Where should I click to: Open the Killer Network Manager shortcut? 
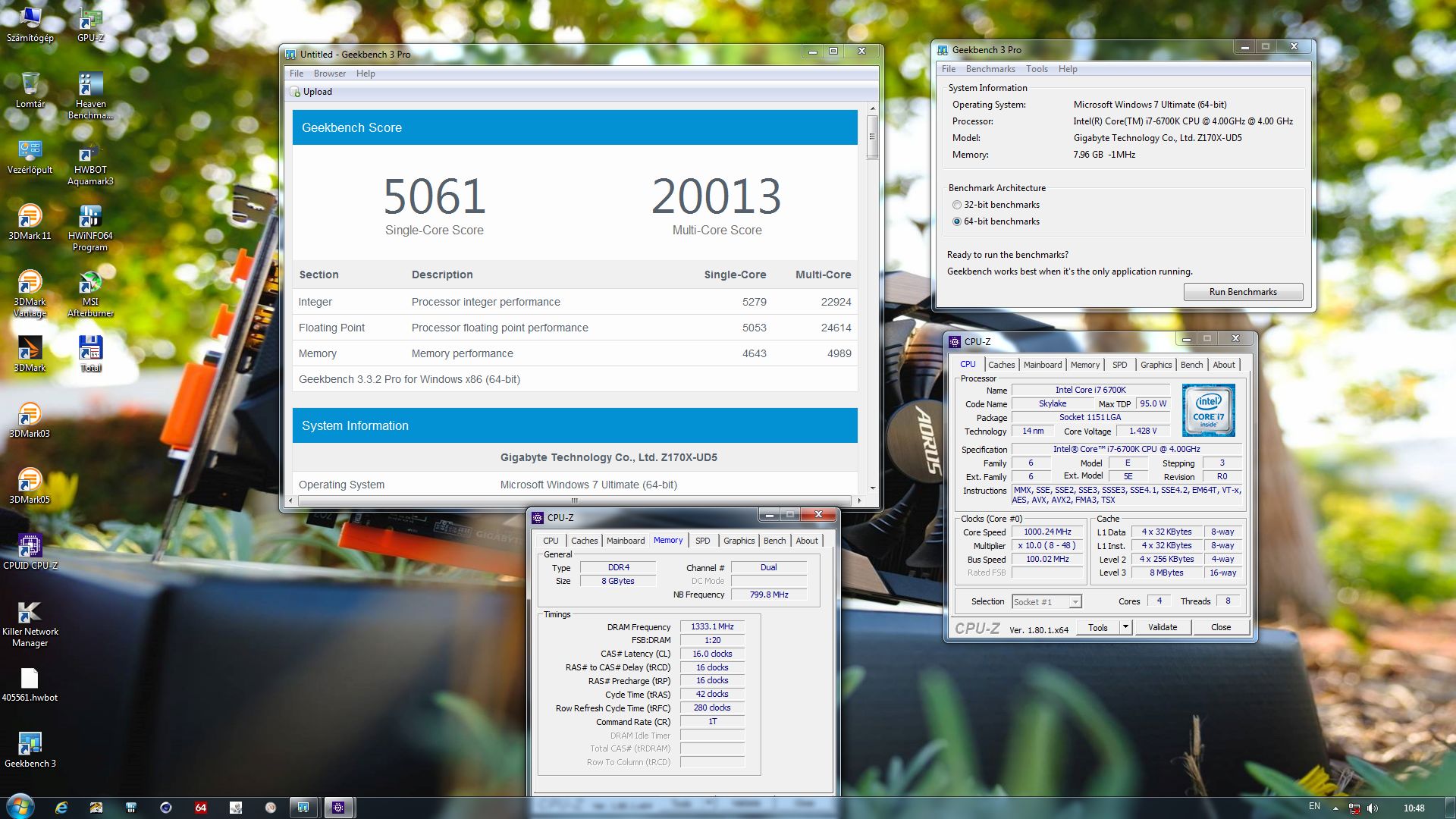click(30, 623)
